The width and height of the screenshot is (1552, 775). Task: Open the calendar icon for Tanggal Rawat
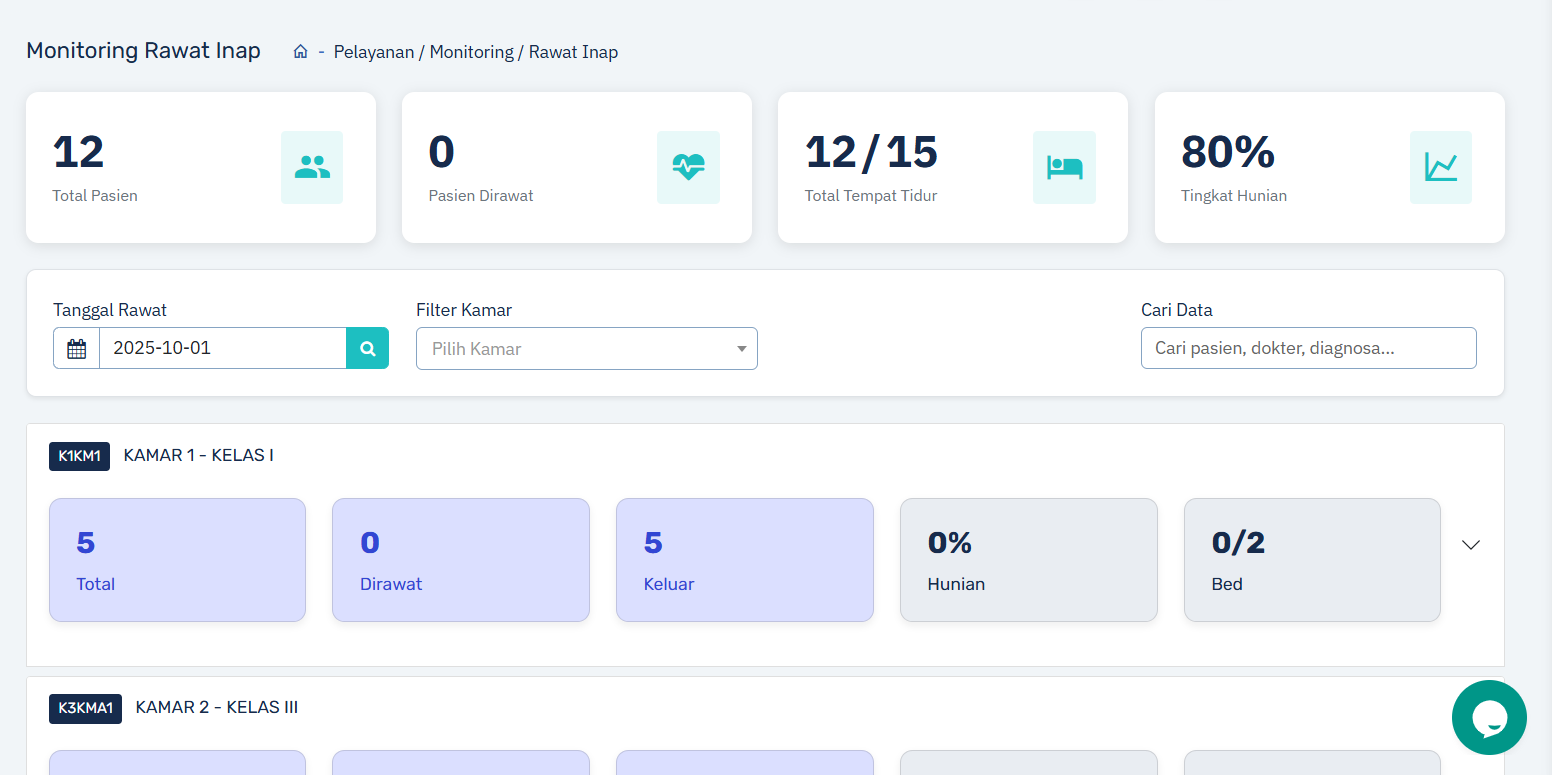point(76,349)
